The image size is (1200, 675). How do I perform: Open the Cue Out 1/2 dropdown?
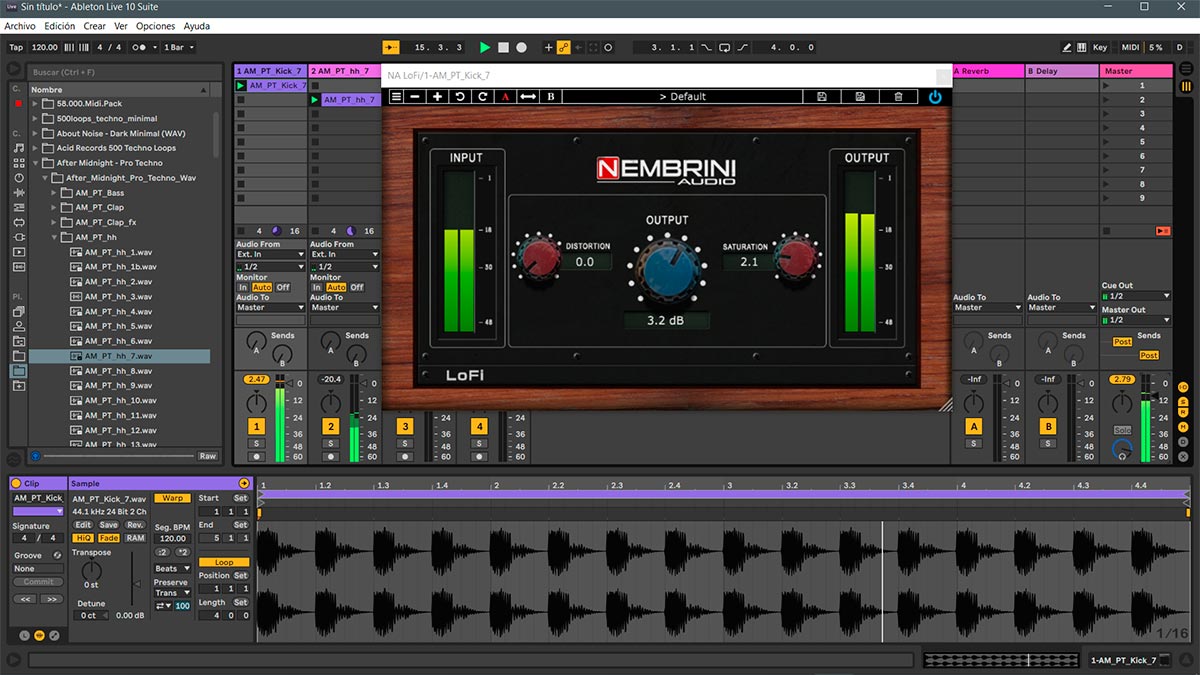click(1136, 296)
